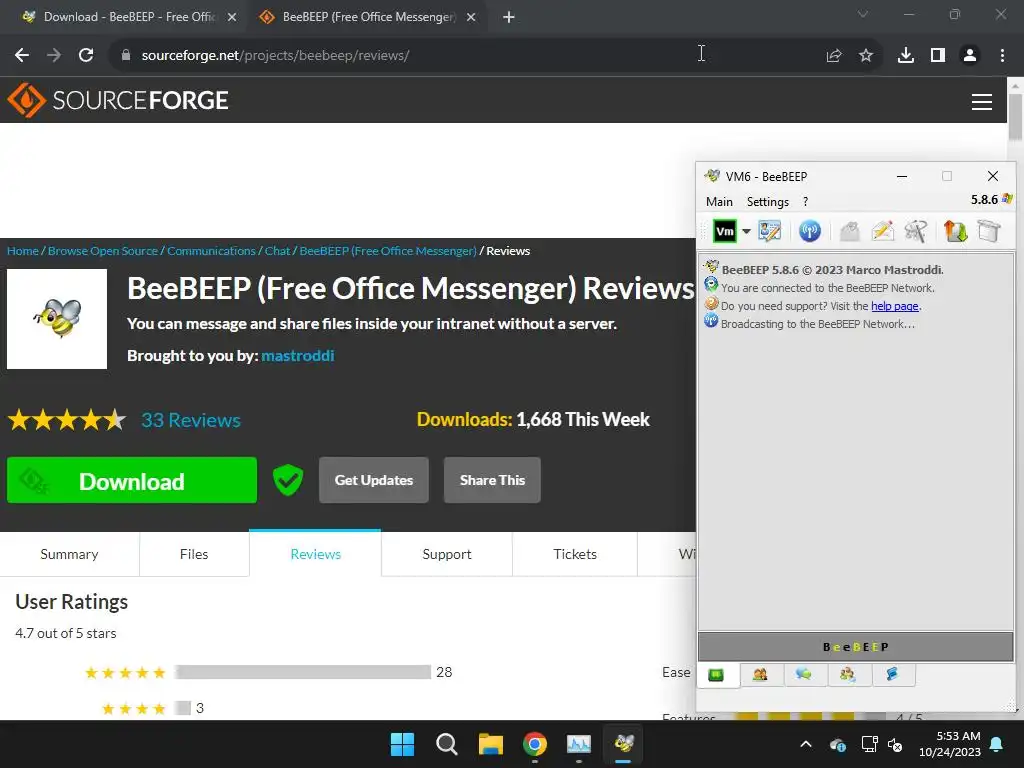Expand the status dropdown arrow beside Vm avatar
Image resolution: width=1024 pixels, height=768 pixels.
click(746, 231)
